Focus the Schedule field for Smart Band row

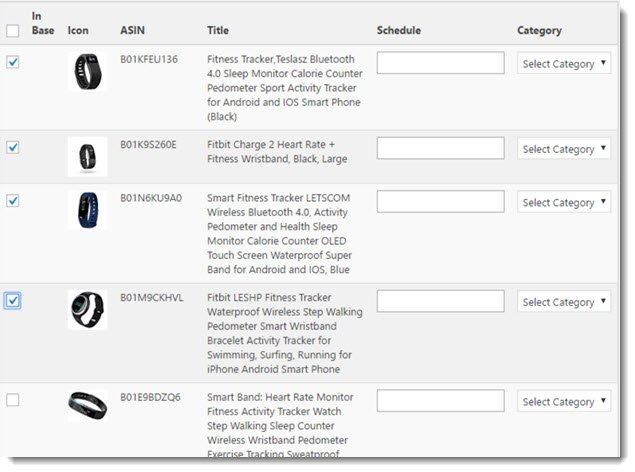441,401
